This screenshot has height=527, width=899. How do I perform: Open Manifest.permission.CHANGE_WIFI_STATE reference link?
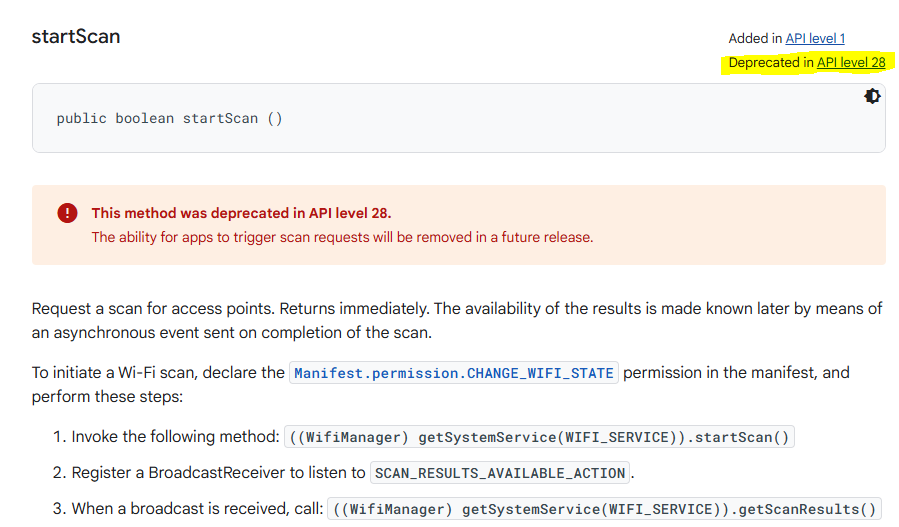pyautogui.click(x=454, y=373)
